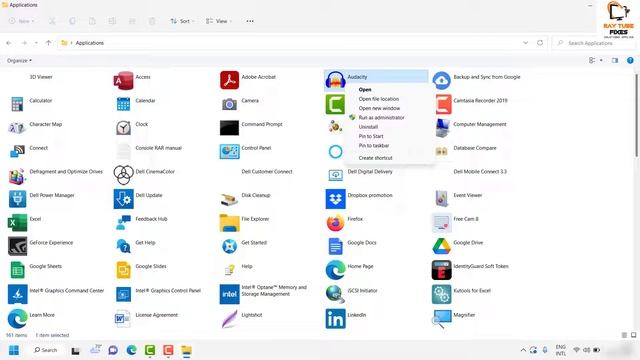
Task: Select Intel Graphics Command Center icon
Action: (x=17, y=294)
